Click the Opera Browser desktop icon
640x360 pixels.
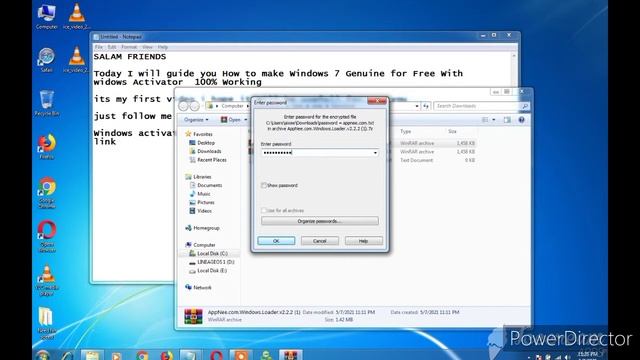[x=47, y=236]
